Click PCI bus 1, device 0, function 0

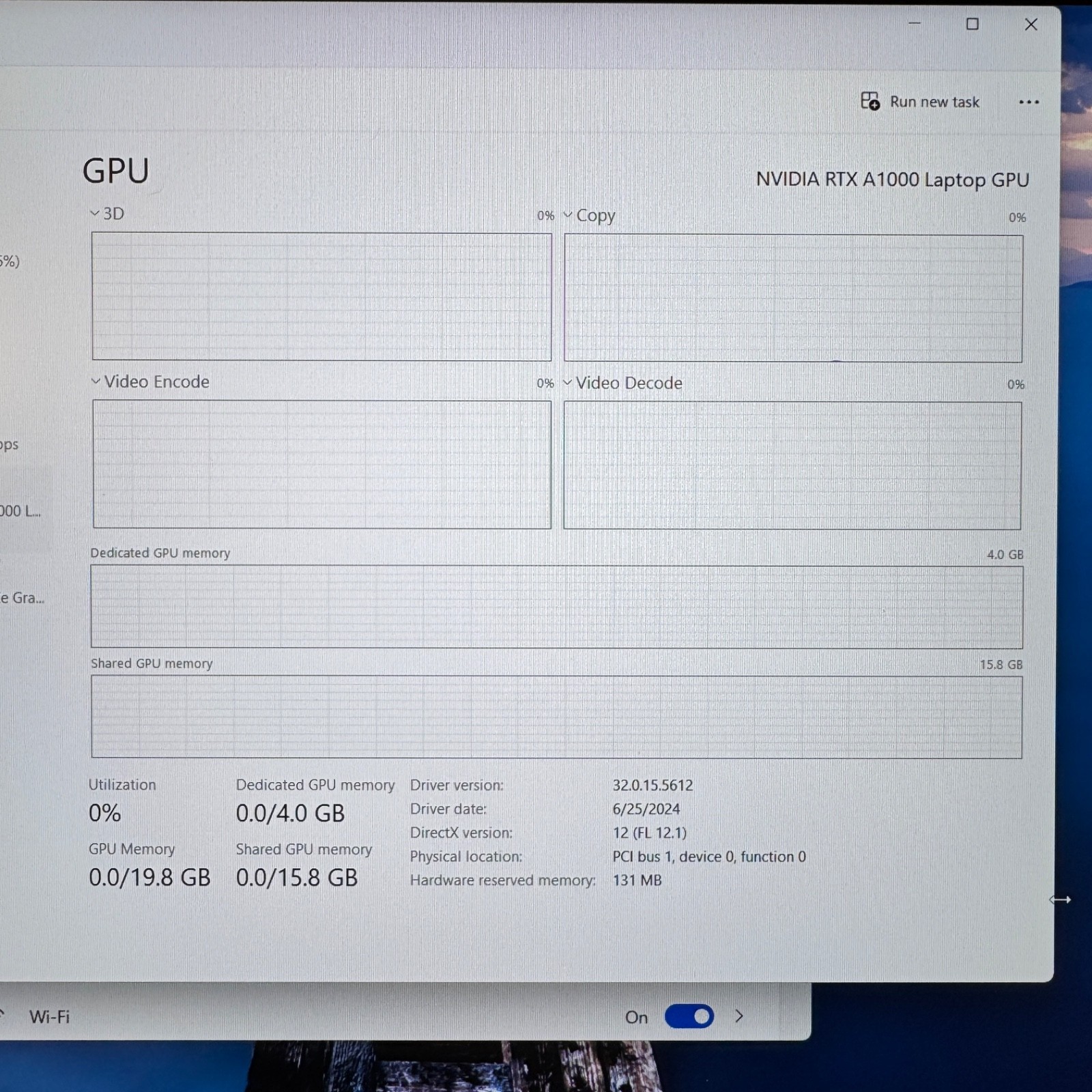[709, 857]
